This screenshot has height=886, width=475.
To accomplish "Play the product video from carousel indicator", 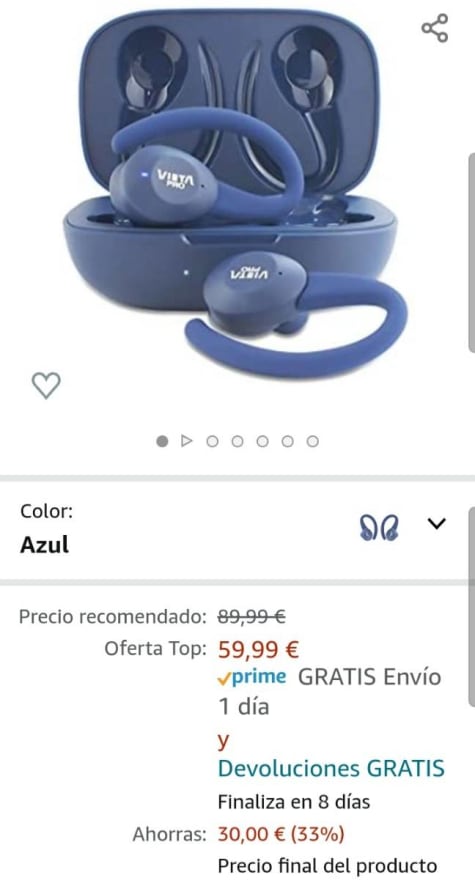I will coord(187,441).
